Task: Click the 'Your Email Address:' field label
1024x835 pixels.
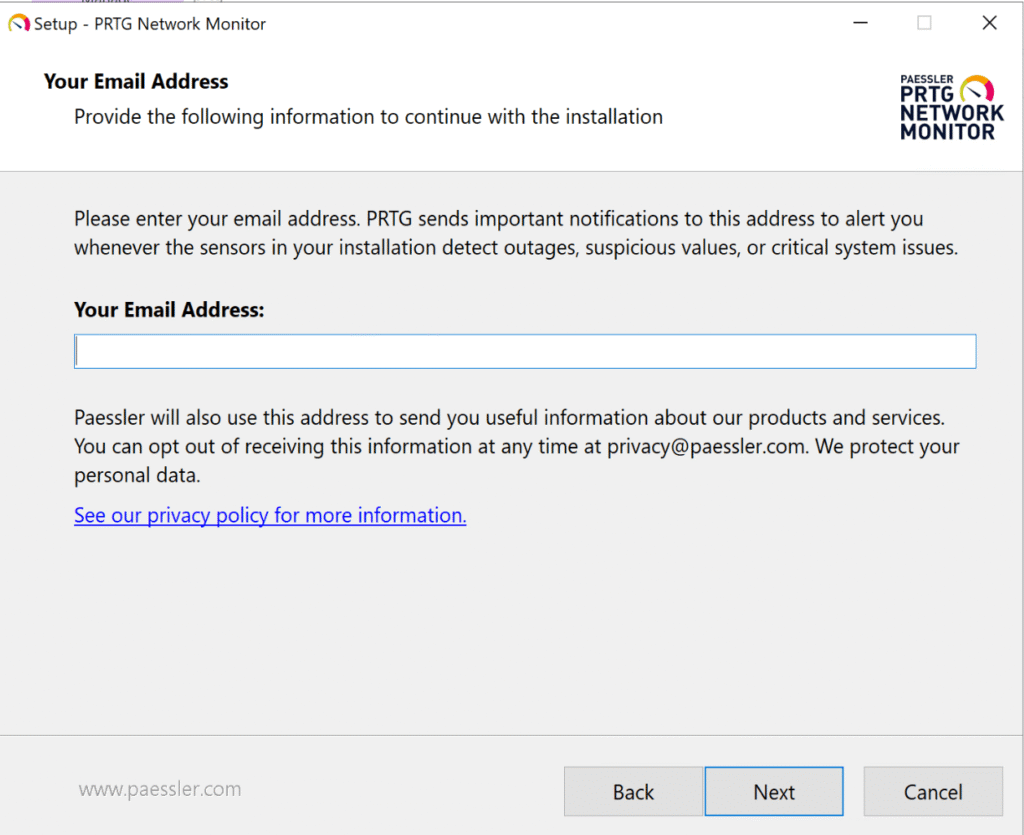Action: pyautogui.click(x=169, y=310)
